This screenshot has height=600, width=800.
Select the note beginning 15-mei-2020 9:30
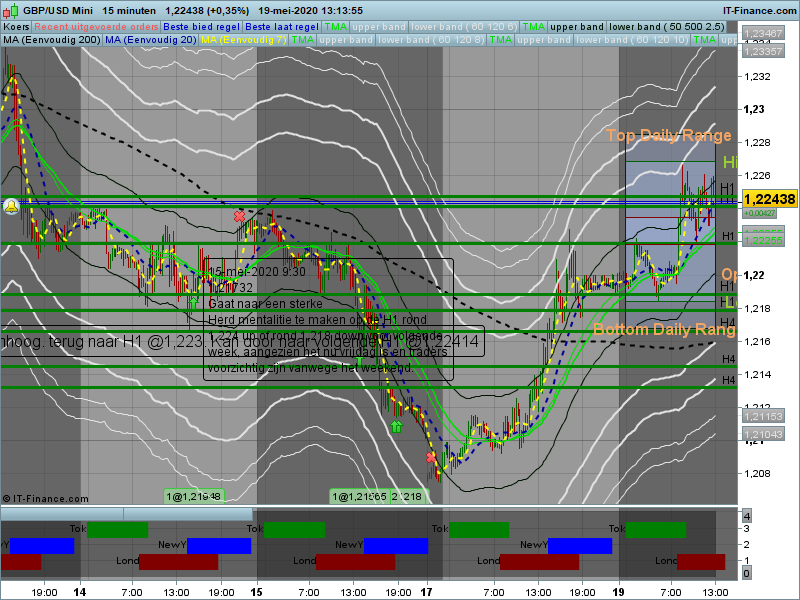tap(329, 319)
